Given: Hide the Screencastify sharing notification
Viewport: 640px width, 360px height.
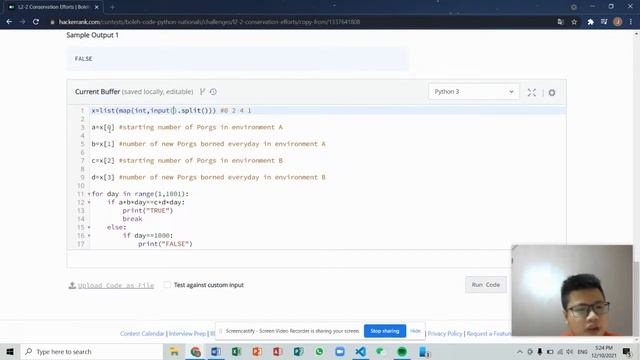Looking at the screenshot, I should pos(415,331).
